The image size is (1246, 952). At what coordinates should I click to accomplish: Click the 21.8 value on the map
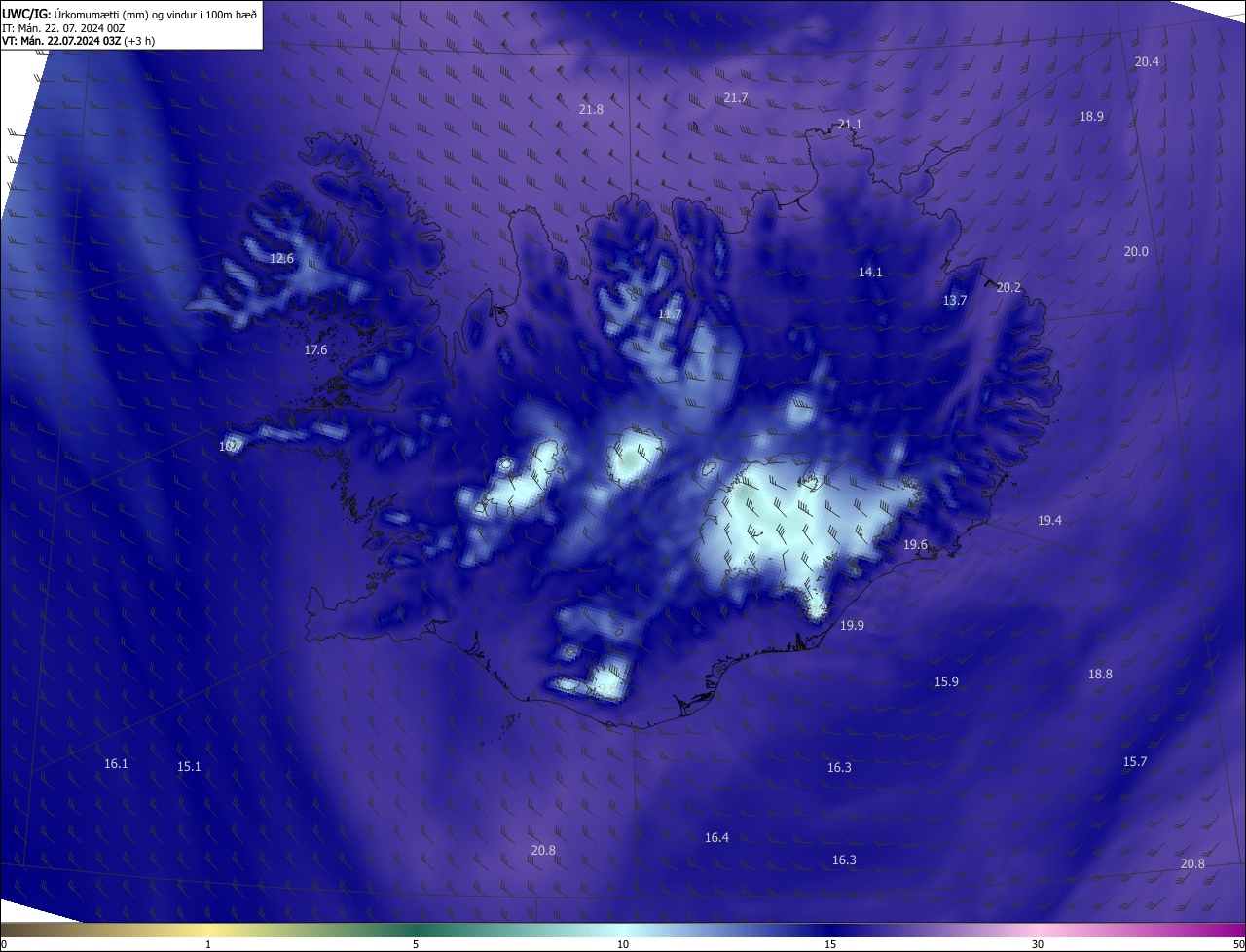591,109
